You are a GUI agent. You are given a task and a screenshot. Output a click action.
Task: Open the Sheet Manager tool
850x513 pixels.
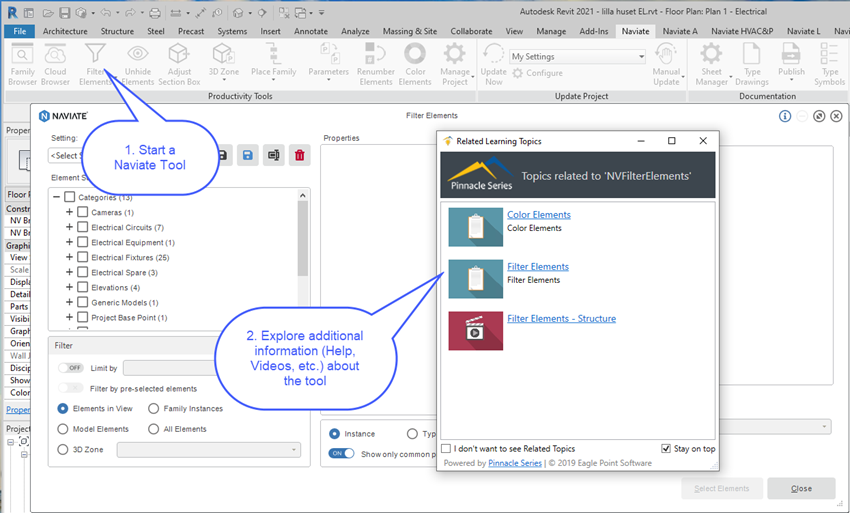click(711, 65)
